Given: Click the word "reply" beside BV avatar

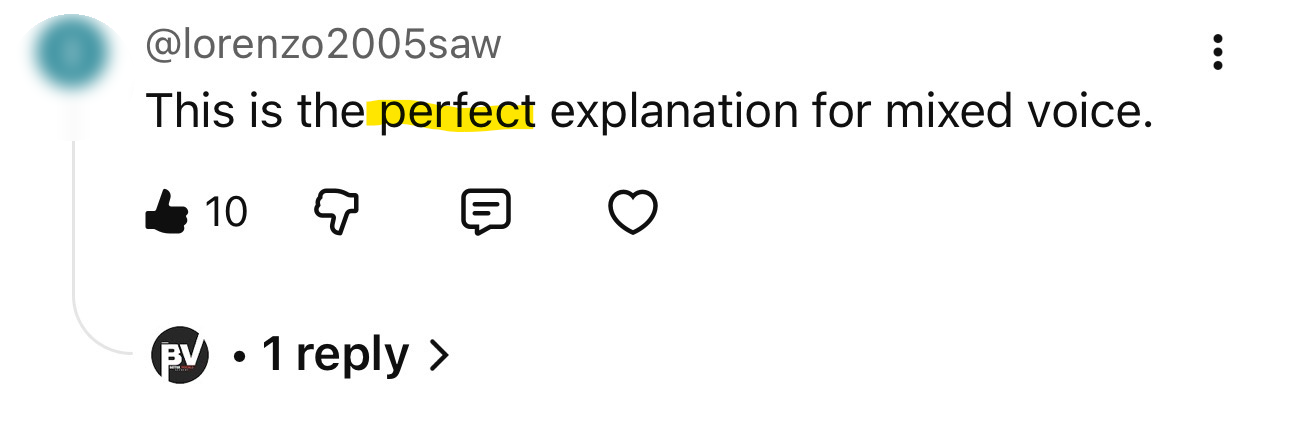Looking at the screenshot, I should (x=352, y=356).
